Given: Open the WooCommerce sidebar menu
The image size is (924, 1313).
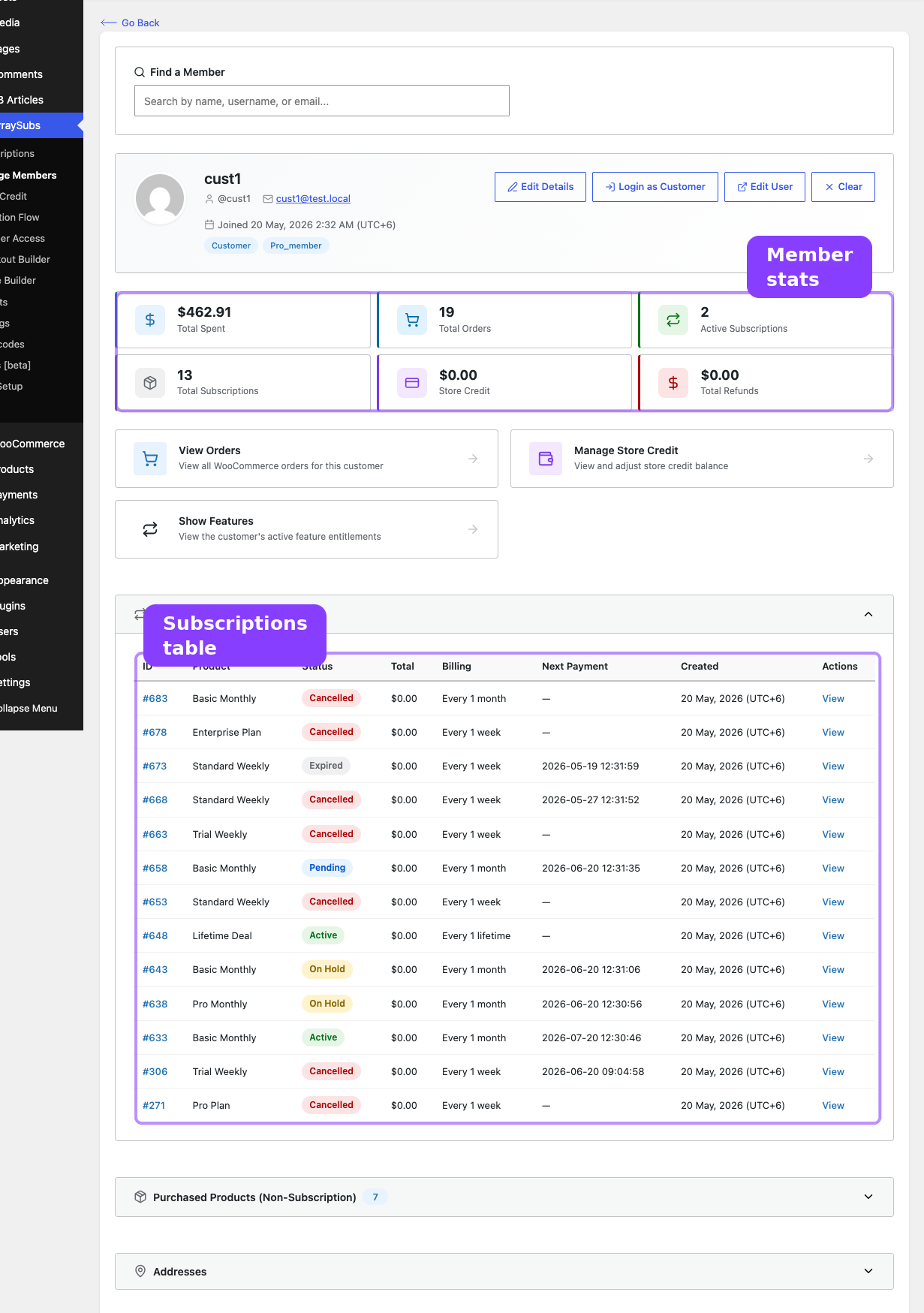Looking at the screenshot, I should tap(41, 444).
